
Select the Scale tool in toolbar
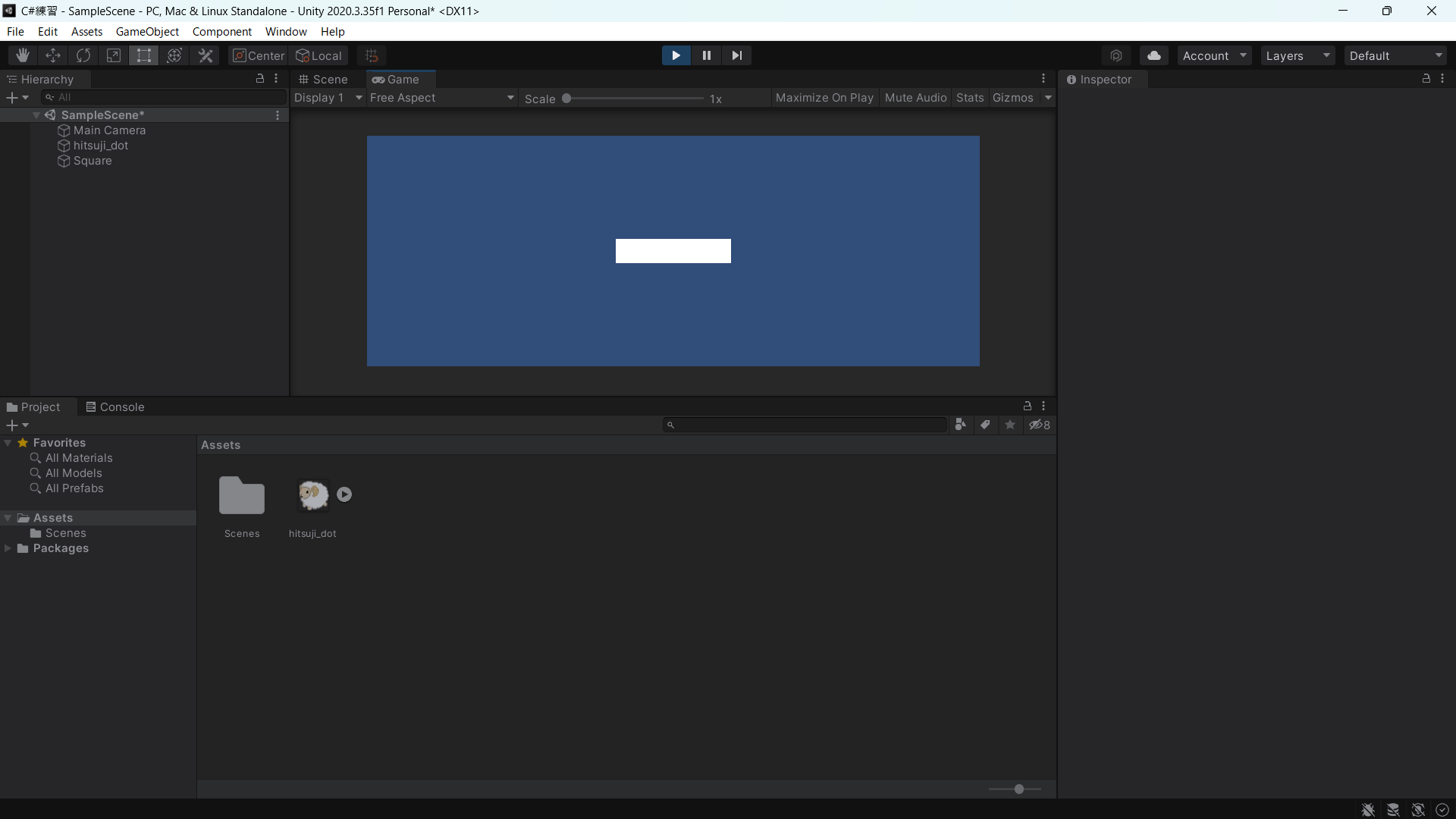pos(113,55)
